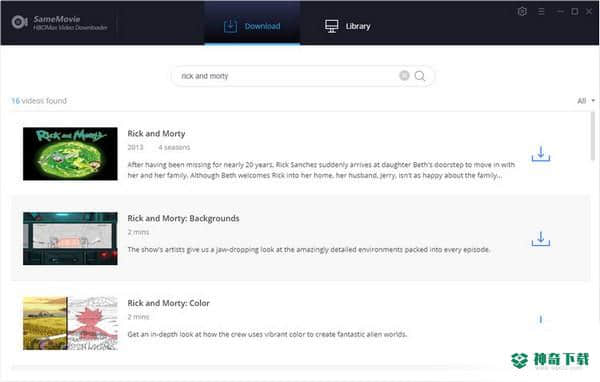Open the hamburger menu in title bar
Viewport: 600px width, 382px height.
541,11
